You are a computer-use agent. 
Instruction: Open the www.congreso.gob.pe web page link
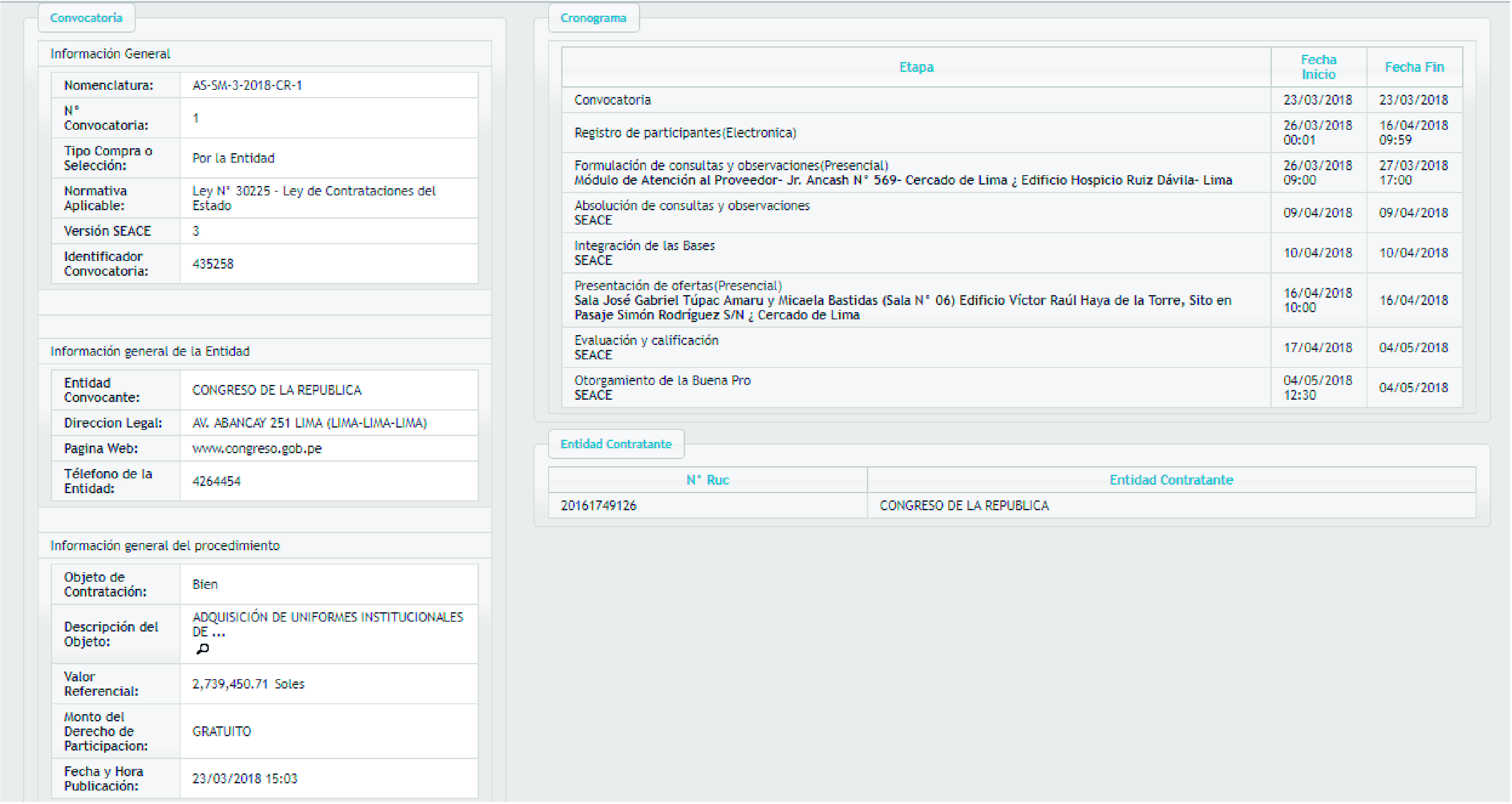pos(256,449)
